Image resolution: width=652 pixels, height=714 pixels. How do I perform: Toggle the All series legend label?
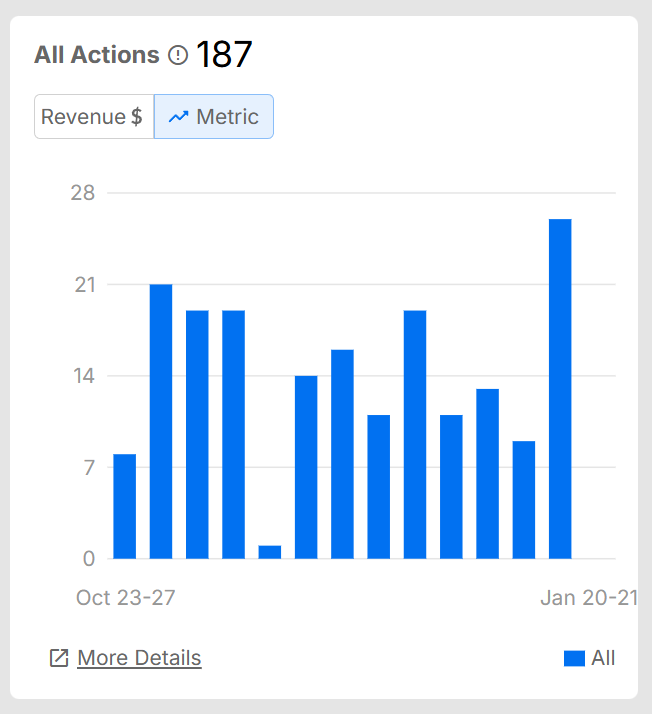pyautogui.click(x=603, y=658)
